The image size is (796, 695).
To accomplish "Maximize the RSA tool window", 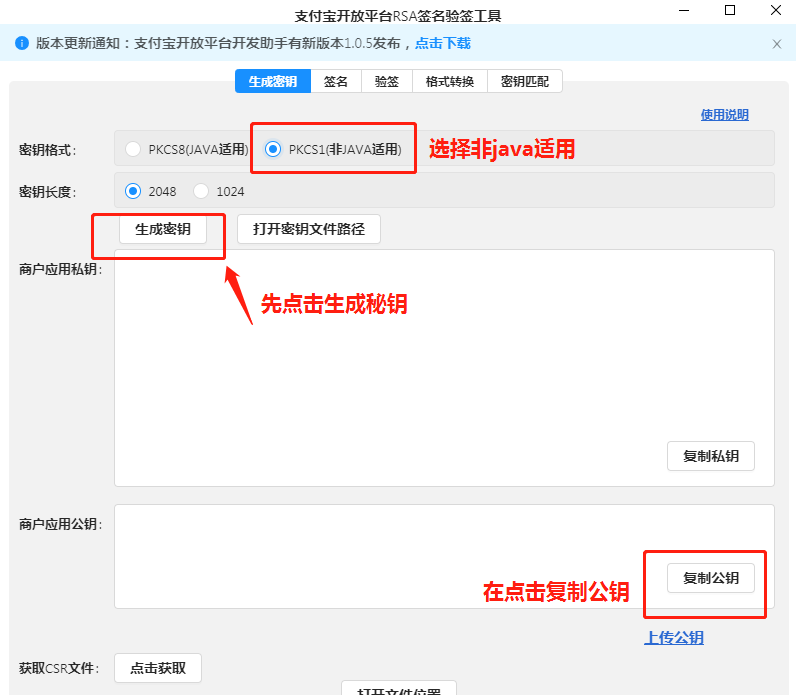I will click(x=730, y=10).
